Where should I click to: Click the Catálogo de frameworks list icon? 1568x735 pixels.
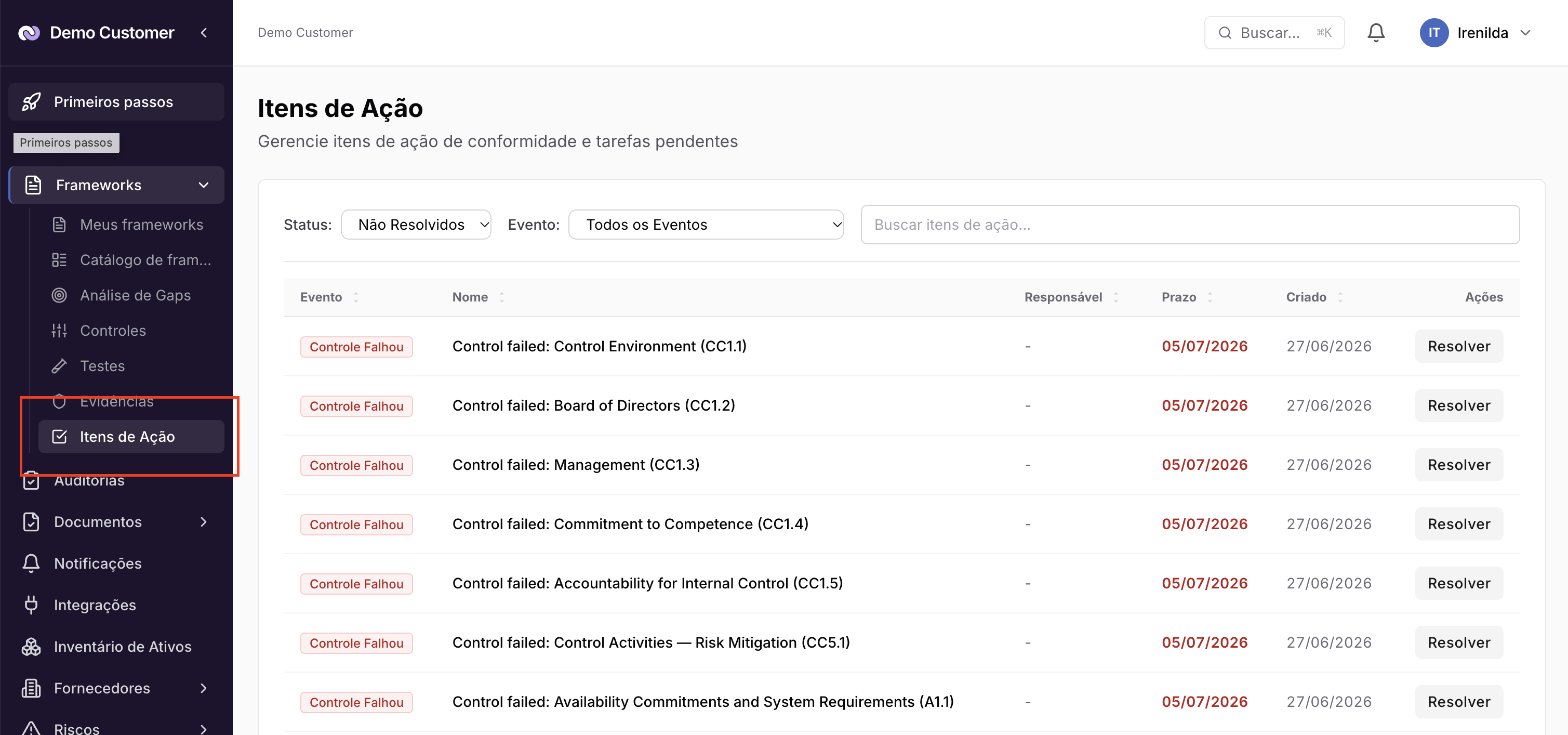click(59, 260)
